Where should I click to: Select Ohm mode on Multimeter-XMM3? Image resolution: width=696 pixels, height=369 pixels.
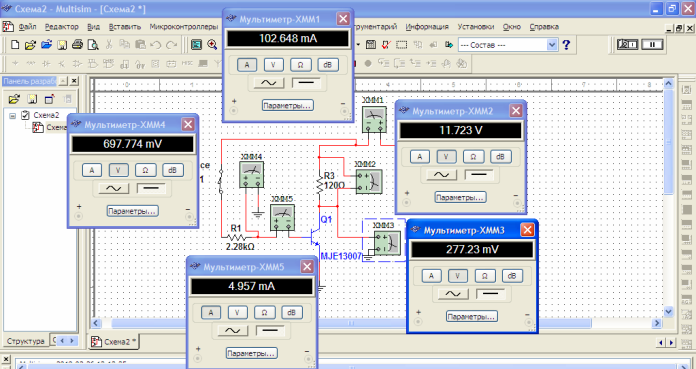pyautogui.click(x=485, y=276)
